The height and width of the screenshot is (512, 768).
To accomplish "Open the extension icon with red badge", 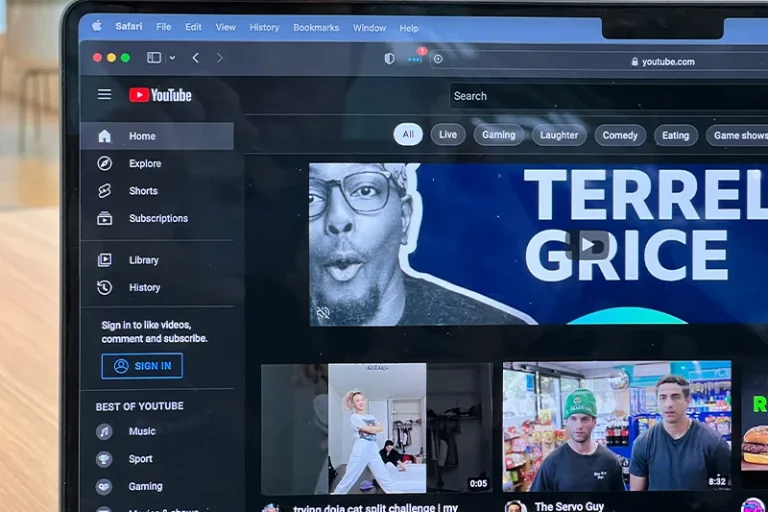I will tap(415, 57).
